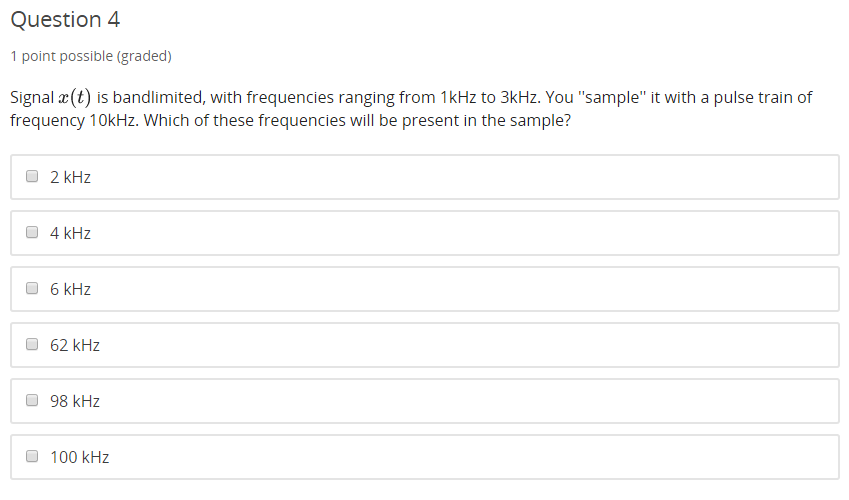Click the "6 kHz" option label text
This screenshot has height=500, width=849.
[x=70, y=289]
